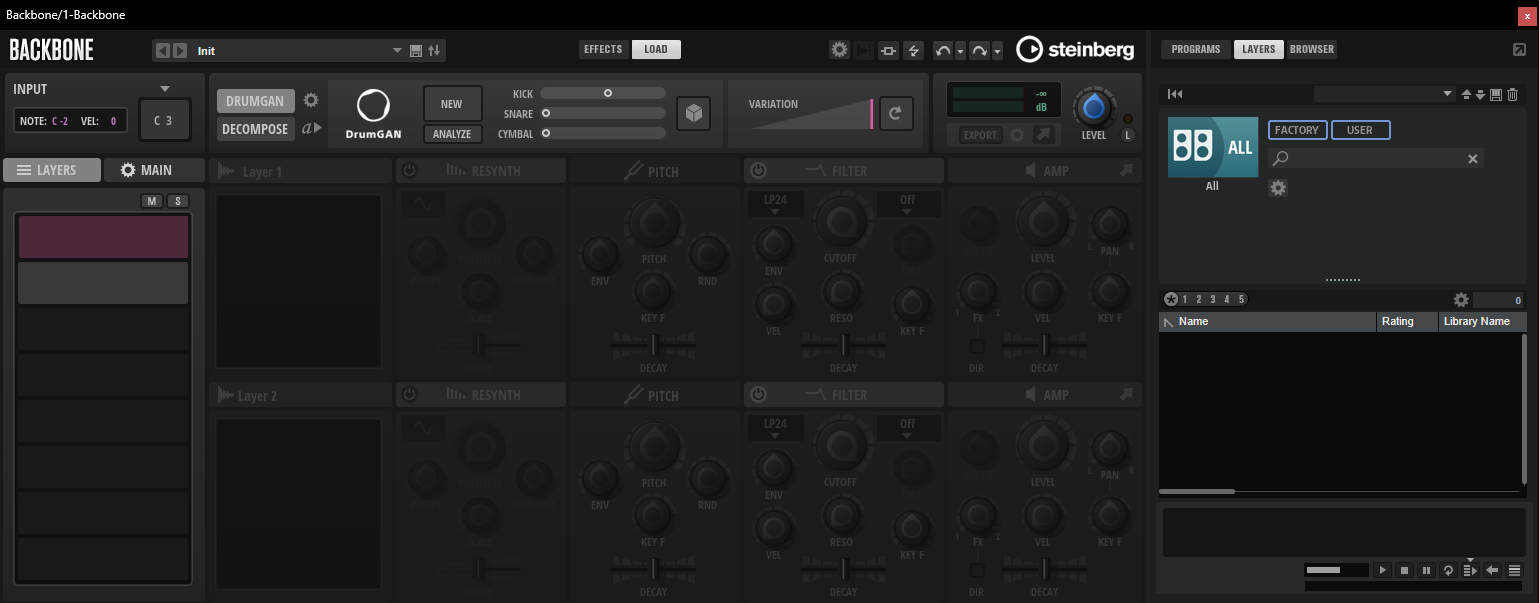Image resolution: width=1539 pixels, height=603 pixels.
Task: Click the up-down arrows preset icon
Action: (434, 50)
